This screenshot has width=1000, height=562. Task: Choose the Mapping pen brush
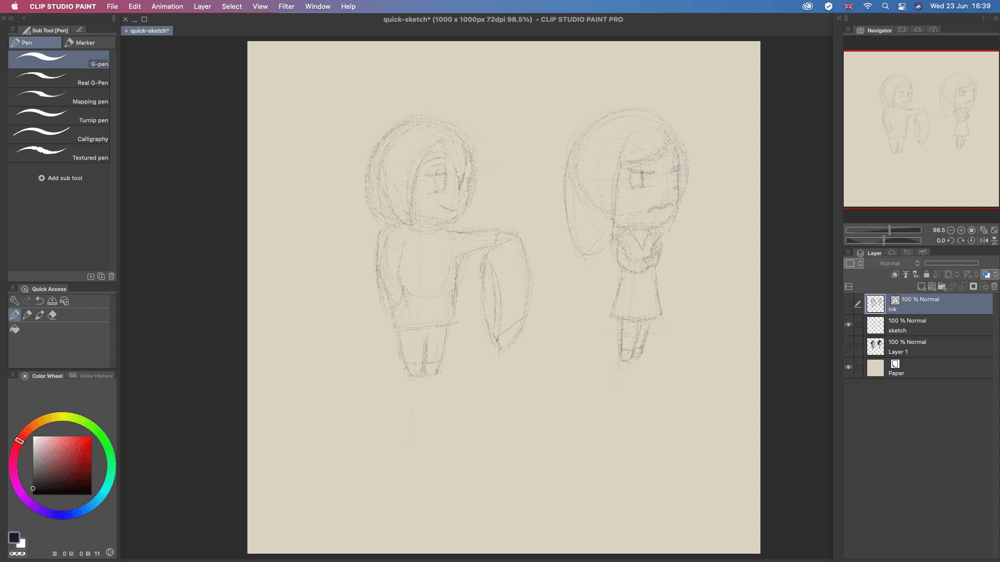(x=59, y=98)
